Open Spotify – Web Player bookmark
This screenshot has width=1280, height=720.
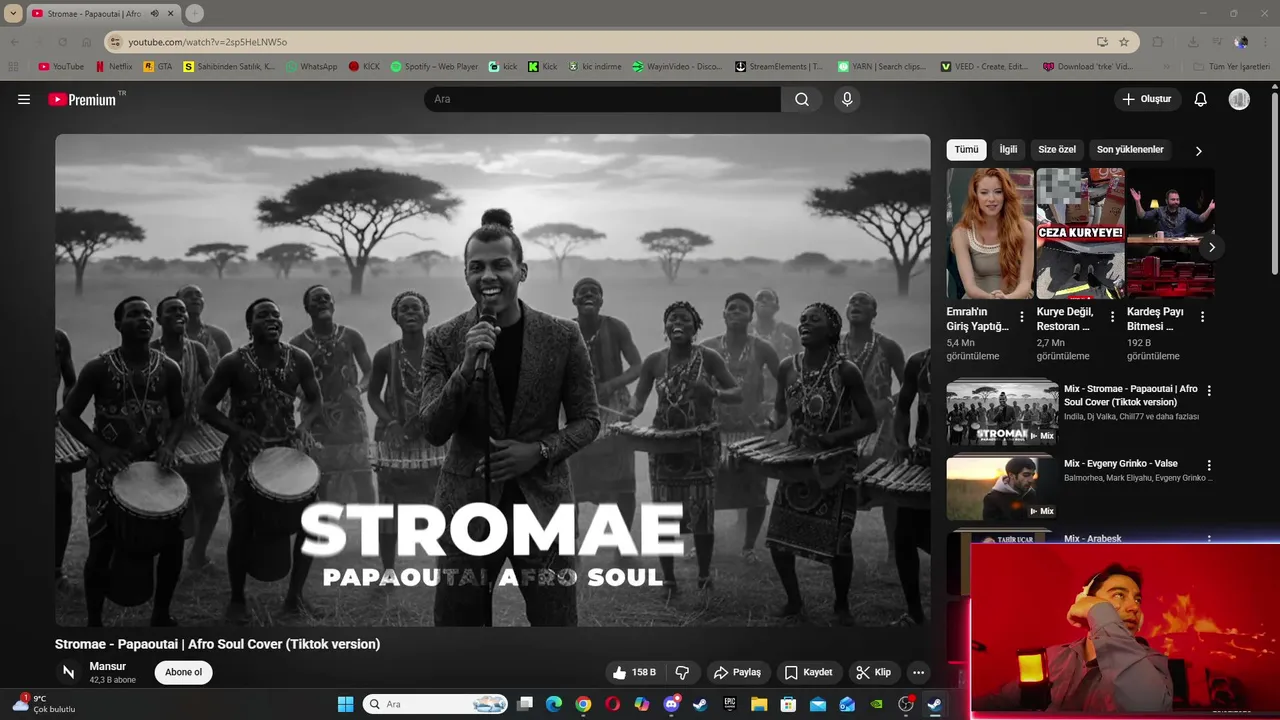point(434,67)
